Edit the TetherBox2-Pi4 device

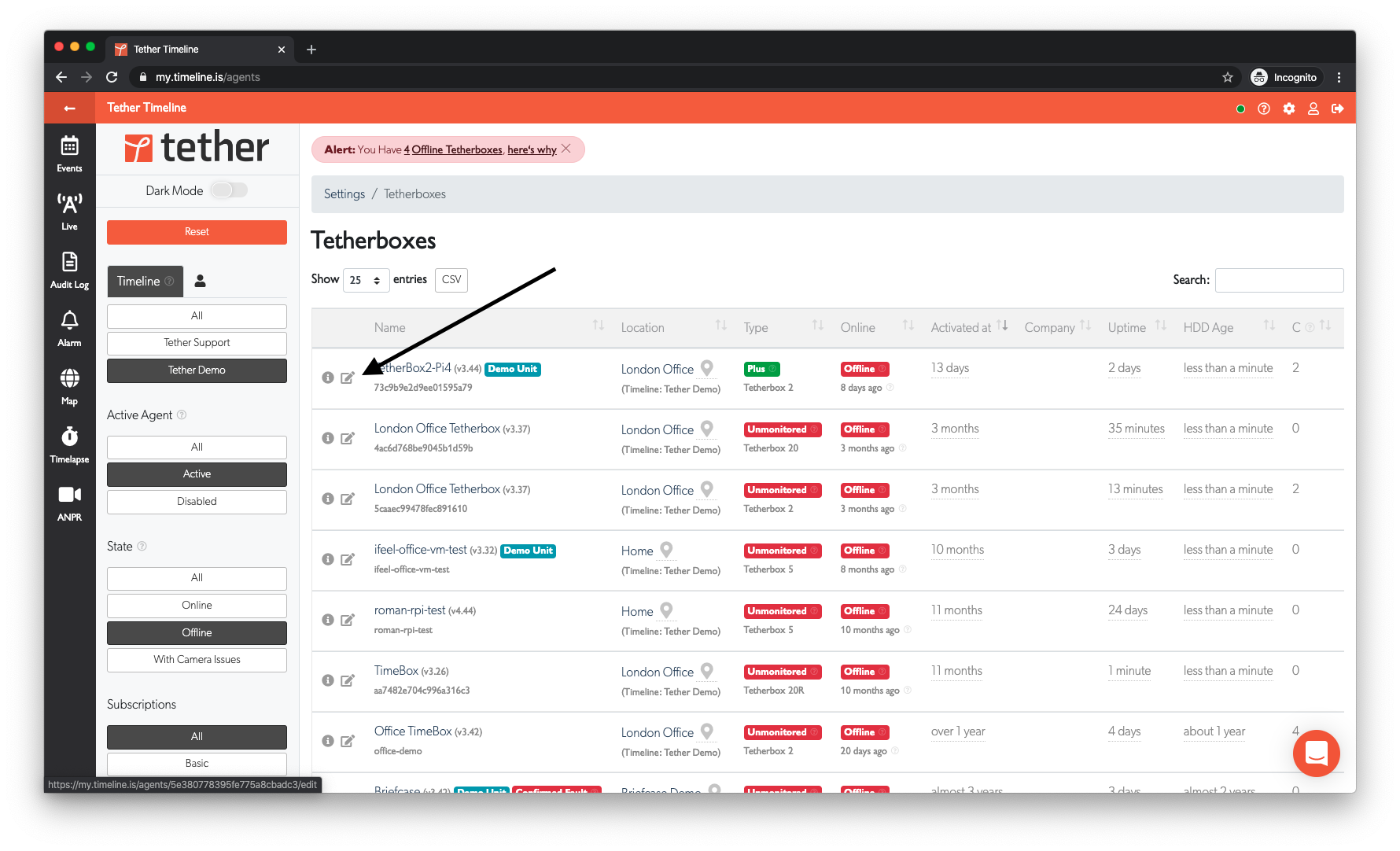[348, 378]
